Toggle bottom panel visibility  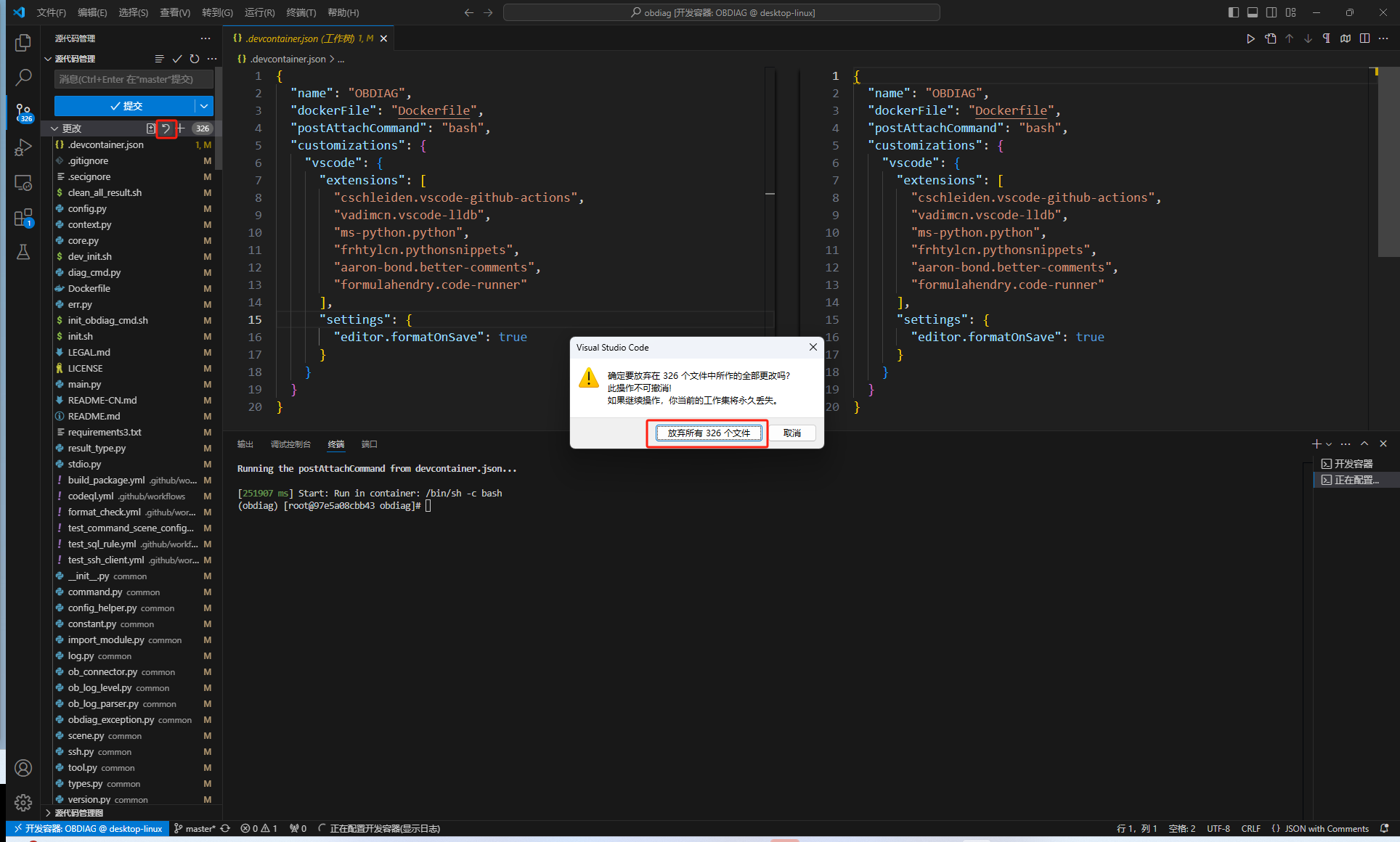click(1252, 12)
